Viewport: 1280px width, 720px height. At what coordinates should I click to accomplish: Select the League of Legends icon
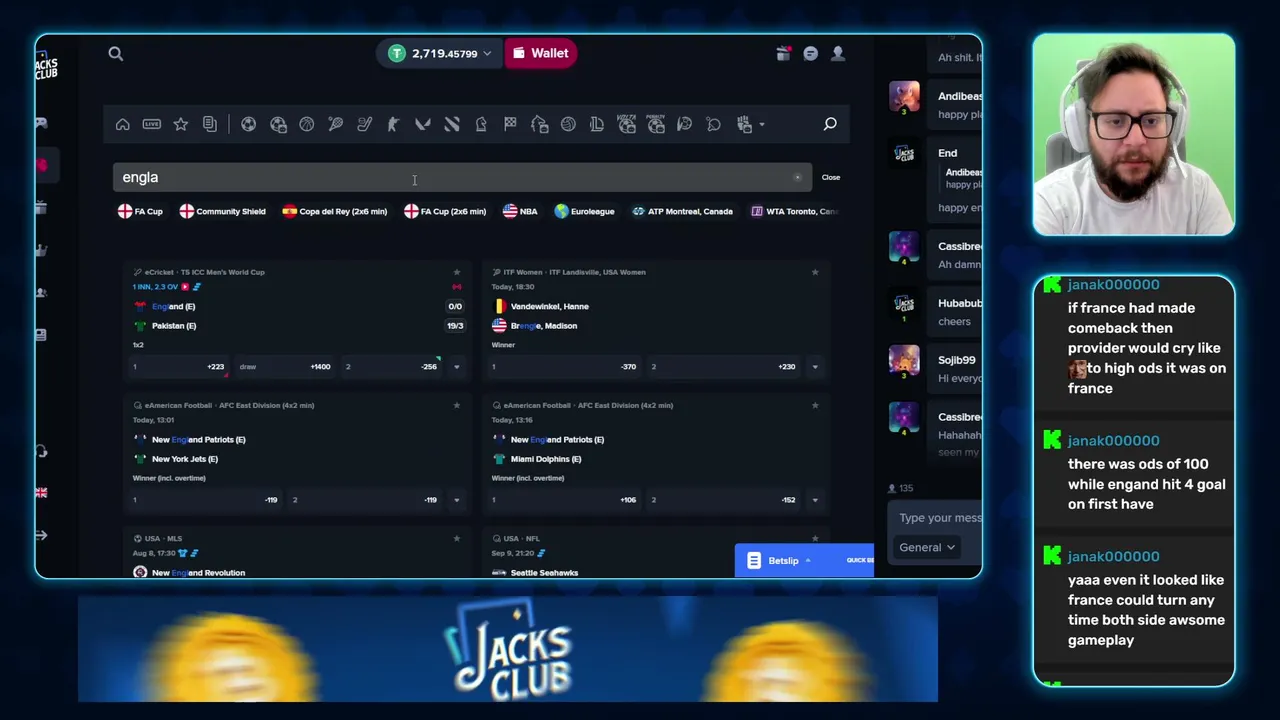pos(597,124)
